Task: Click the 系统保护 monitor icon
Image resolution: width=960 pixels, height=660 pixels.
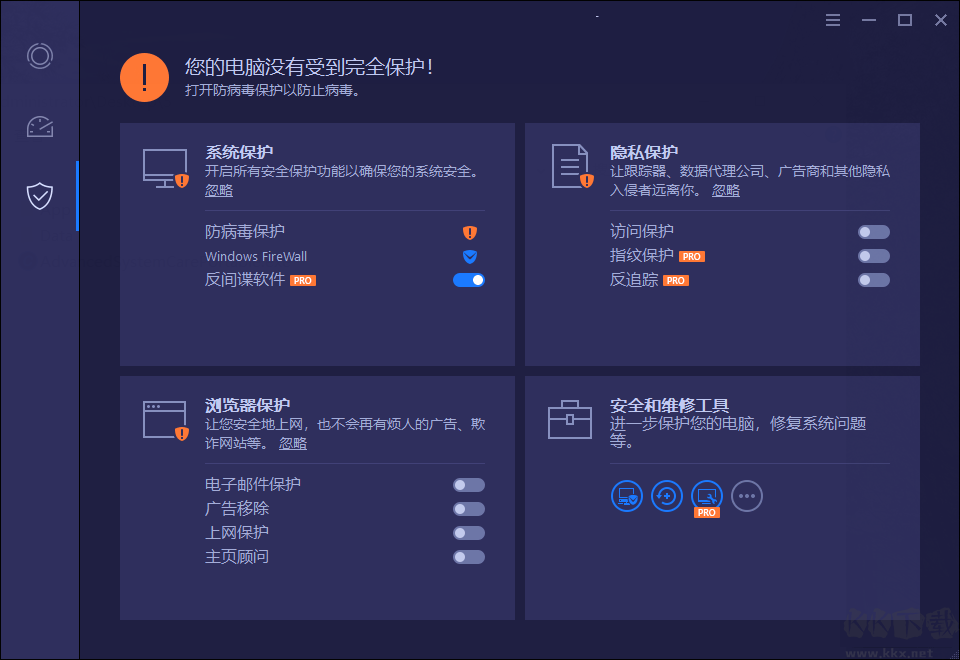Action: (165, 168)
